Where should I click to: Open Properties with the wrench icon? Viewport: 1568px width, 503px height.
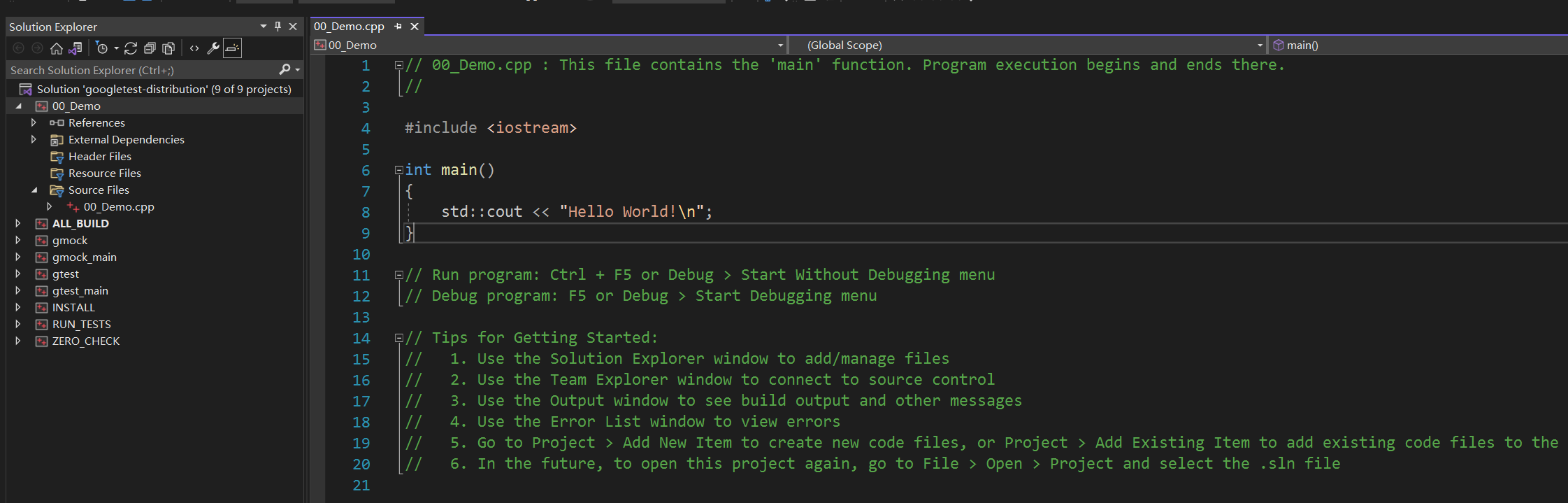click(x=213, y=48)
